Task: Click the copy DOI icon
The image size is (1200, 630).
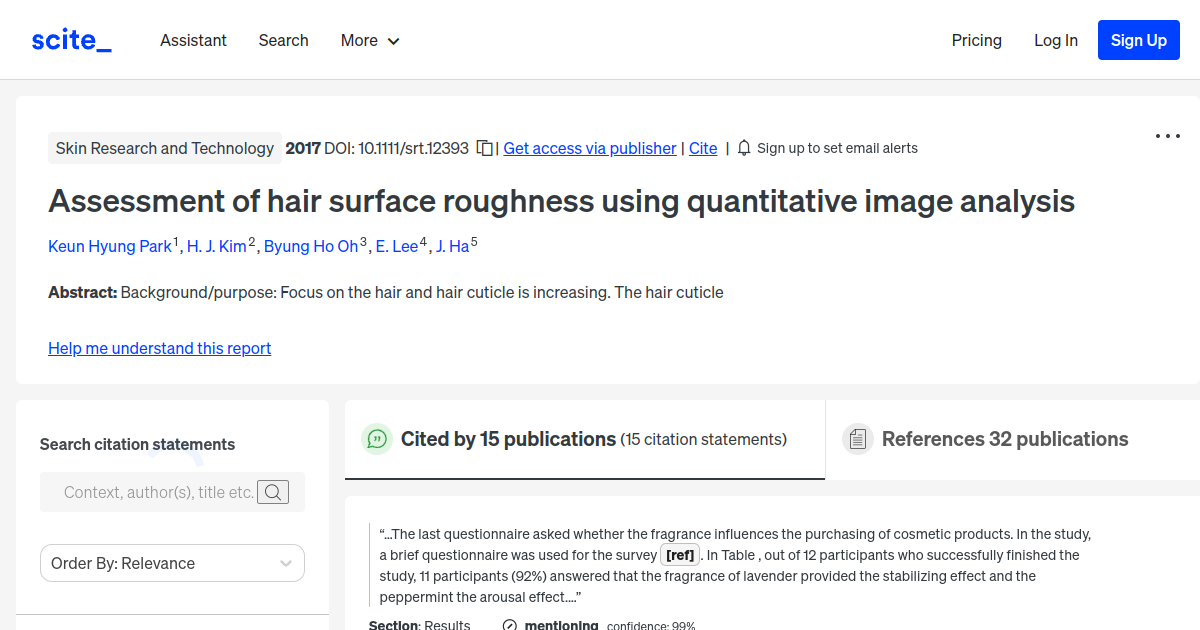Action: pyautogui.click(x=483, y=147)
